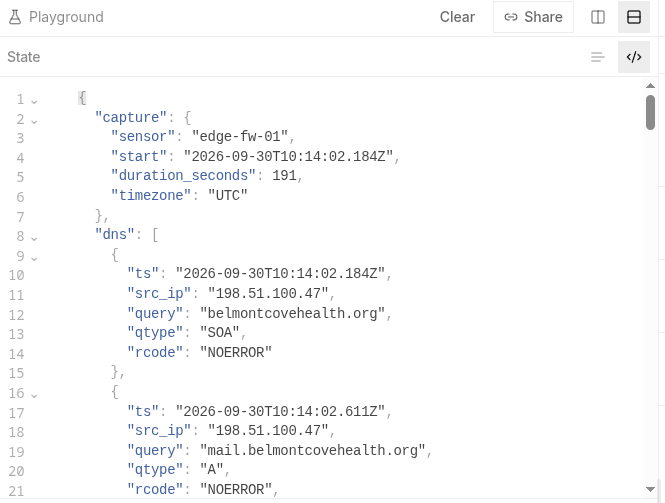Collapse root object at line 1
665x503 pixels.
[x=34, y=101]
